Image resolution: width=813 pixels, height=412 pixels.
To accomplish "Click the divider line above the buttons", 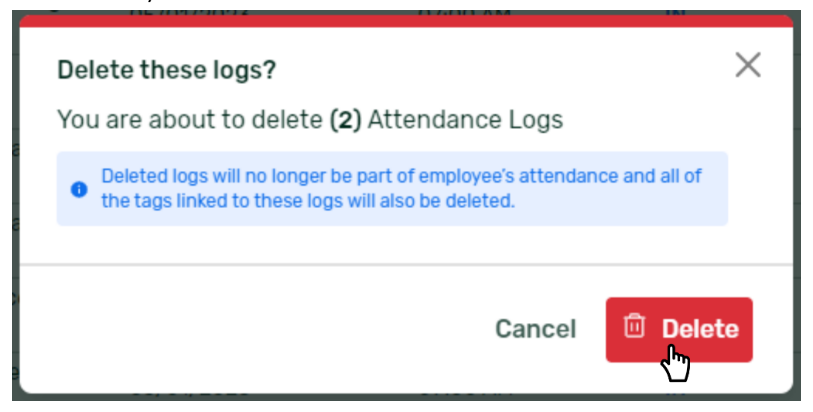I will [406, 265].
